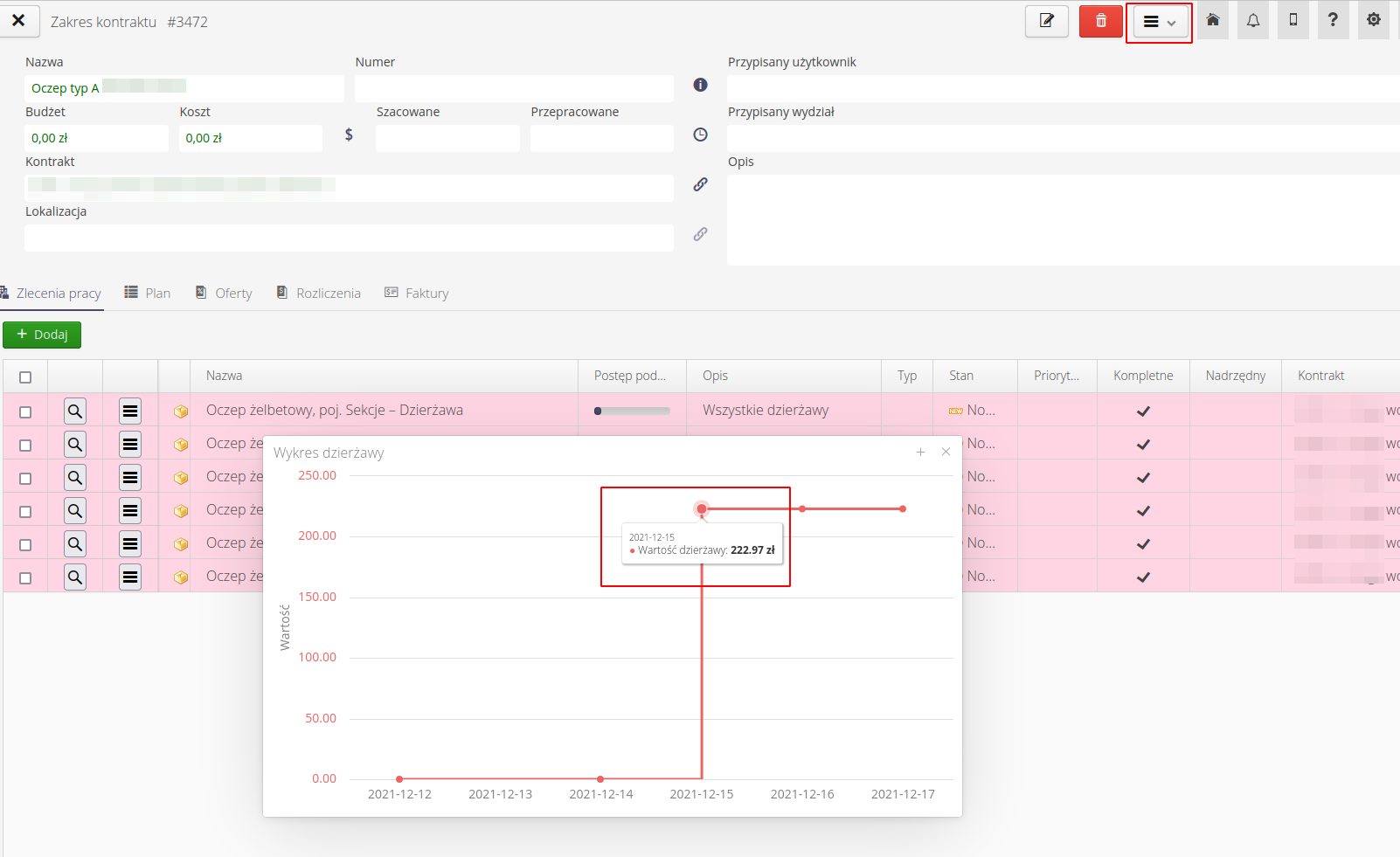Toggle the select-all checkbox in table header
Screen dimensions: 1400x857
click(25, 377)
